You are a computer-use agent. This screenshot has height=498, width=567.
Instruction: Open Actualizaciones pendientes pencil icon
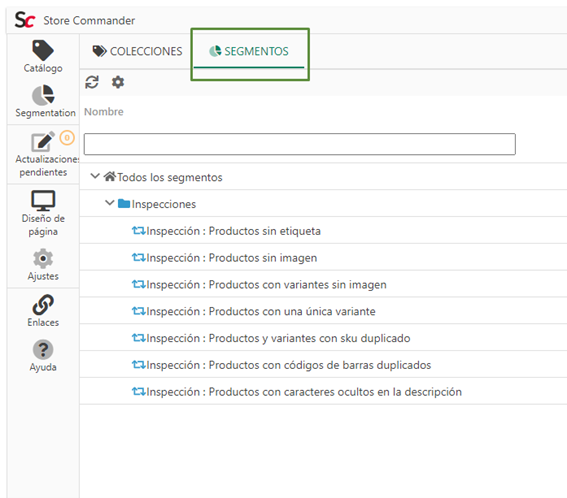click(x=43, y=141)
